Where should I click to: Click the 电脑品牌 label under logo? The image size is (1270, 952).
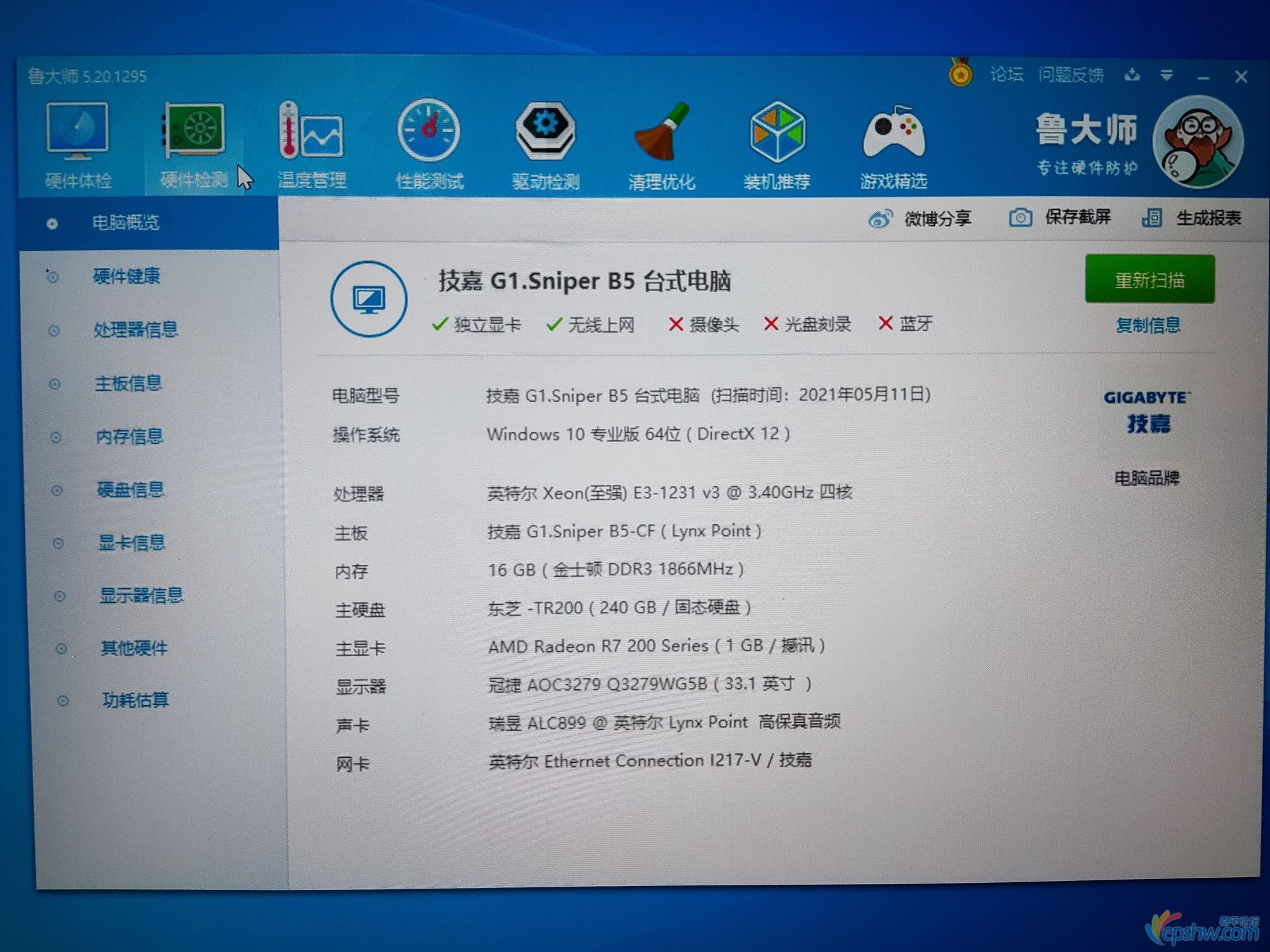tap(1147, 478)
